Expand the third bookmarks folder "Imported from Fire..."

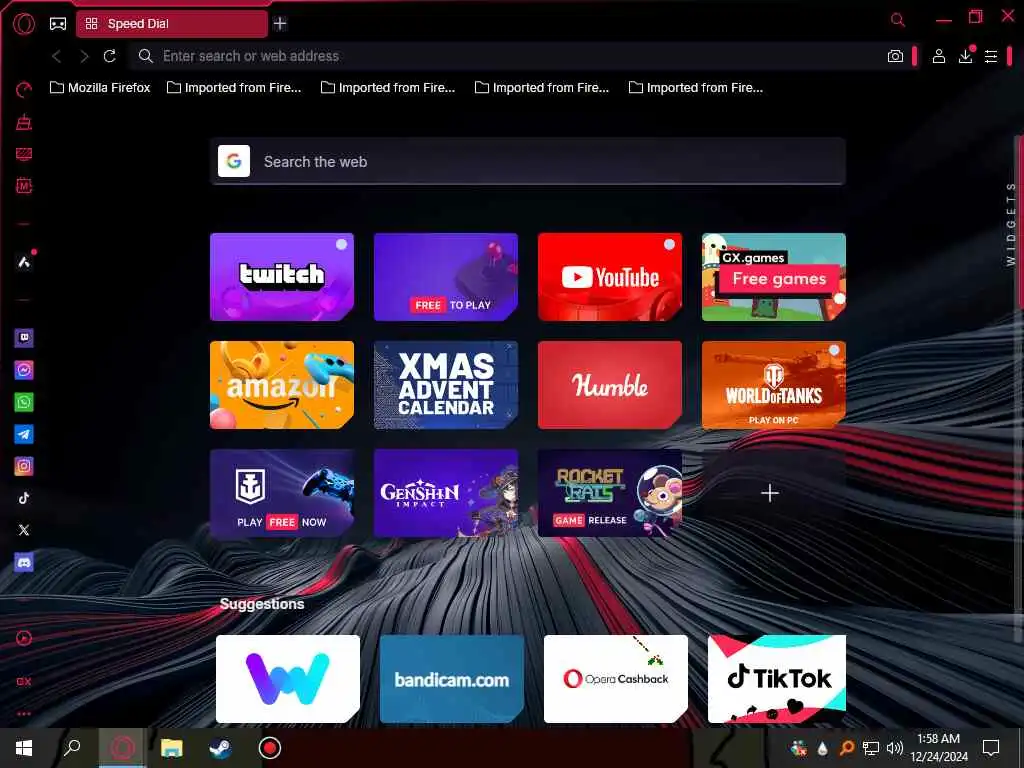(388, 88)
